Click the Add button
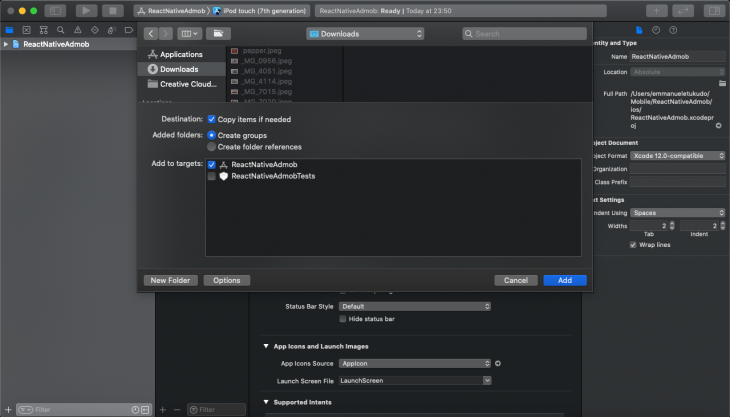Image resolution: width=730 pixels, height=417 pixels. point(565,280)
